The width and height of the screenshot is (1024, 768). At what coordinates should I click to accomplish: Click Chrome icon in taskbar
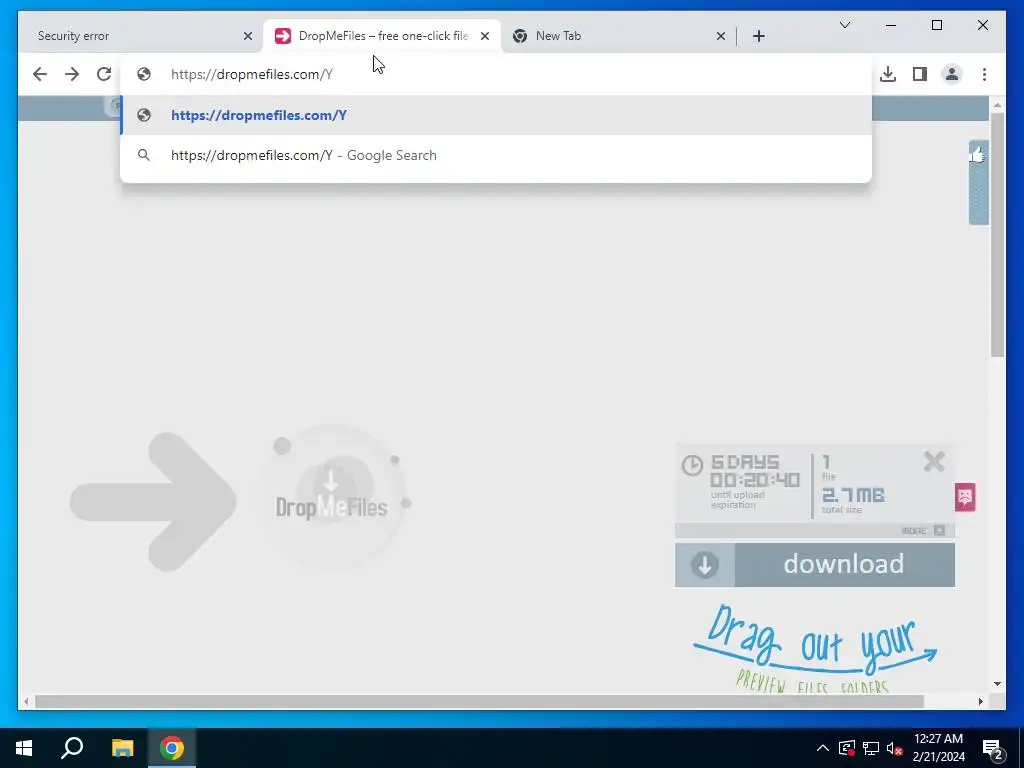tap(172, 748)
